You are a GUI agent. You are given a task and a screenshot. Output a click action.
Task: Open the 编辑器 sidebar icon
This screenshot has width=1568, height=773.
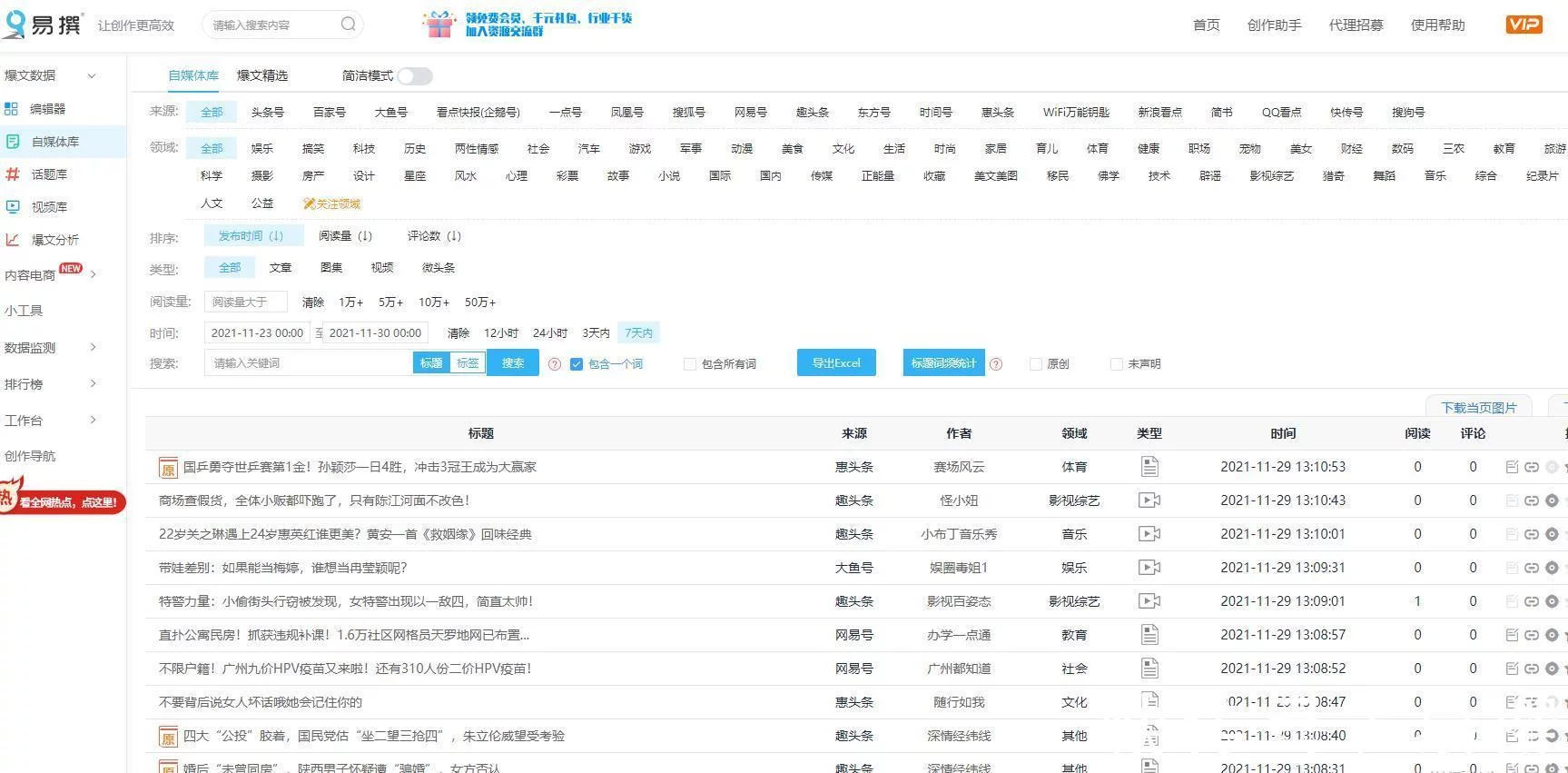(x=12, y=109)
